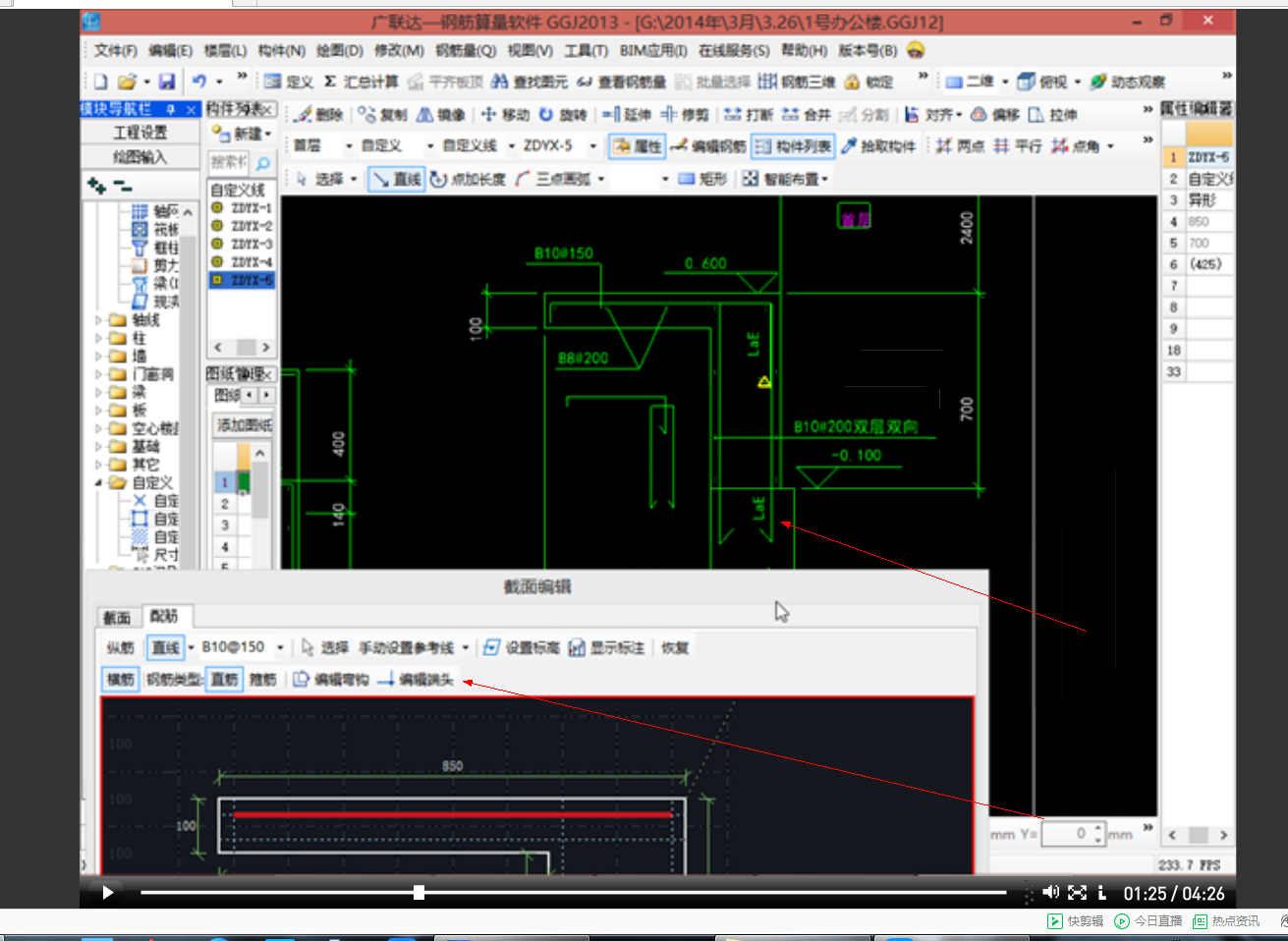Screen dimensions: 1288x941
Task: Run 汇总计算 (summary calculation)
Action: pyautogui.click(x=361, y=82)
